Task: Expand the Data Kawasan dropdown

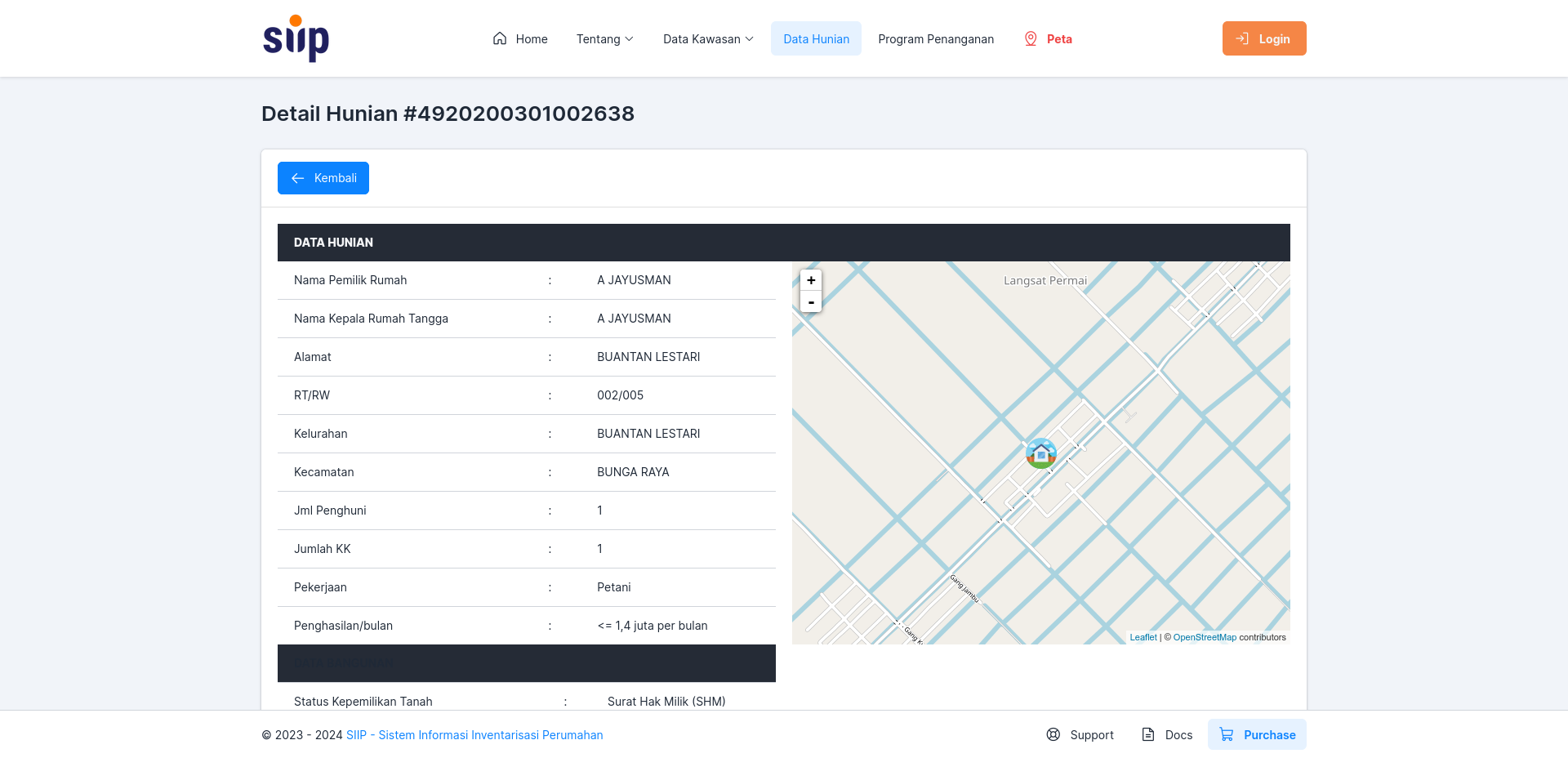Action: pyautogui.click(x=708, y=38)
